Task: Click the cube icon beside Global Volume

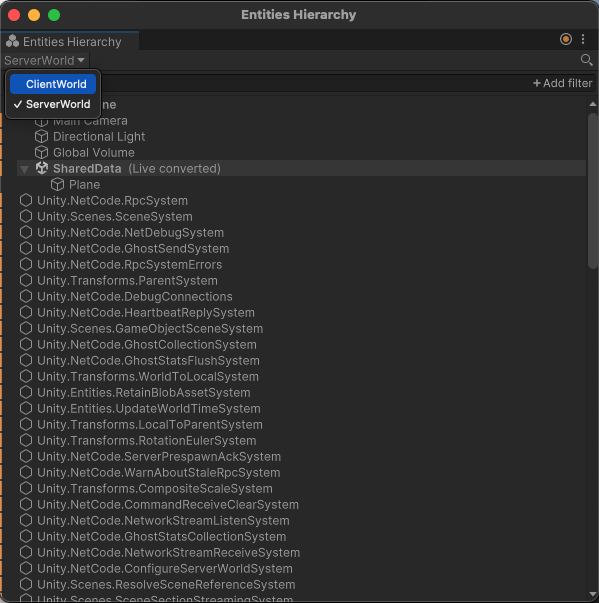Action: tap(42, 153)
